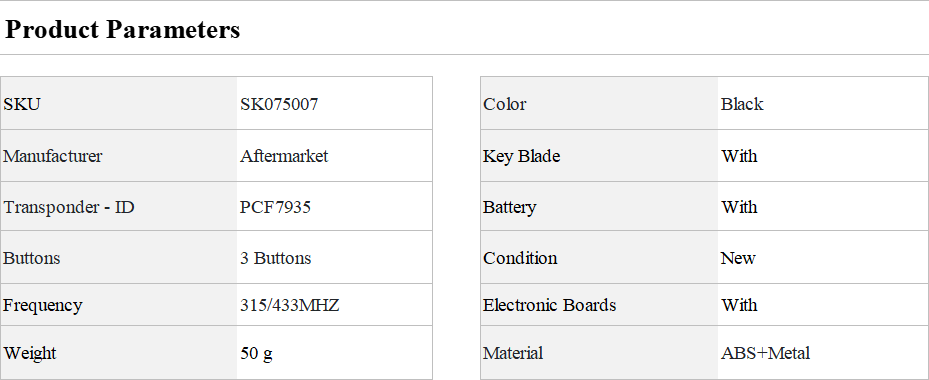Viewport: 929px width, 380px height.
Task: Select the ABS+Metal material value
Action: click(x=765, y=353)
